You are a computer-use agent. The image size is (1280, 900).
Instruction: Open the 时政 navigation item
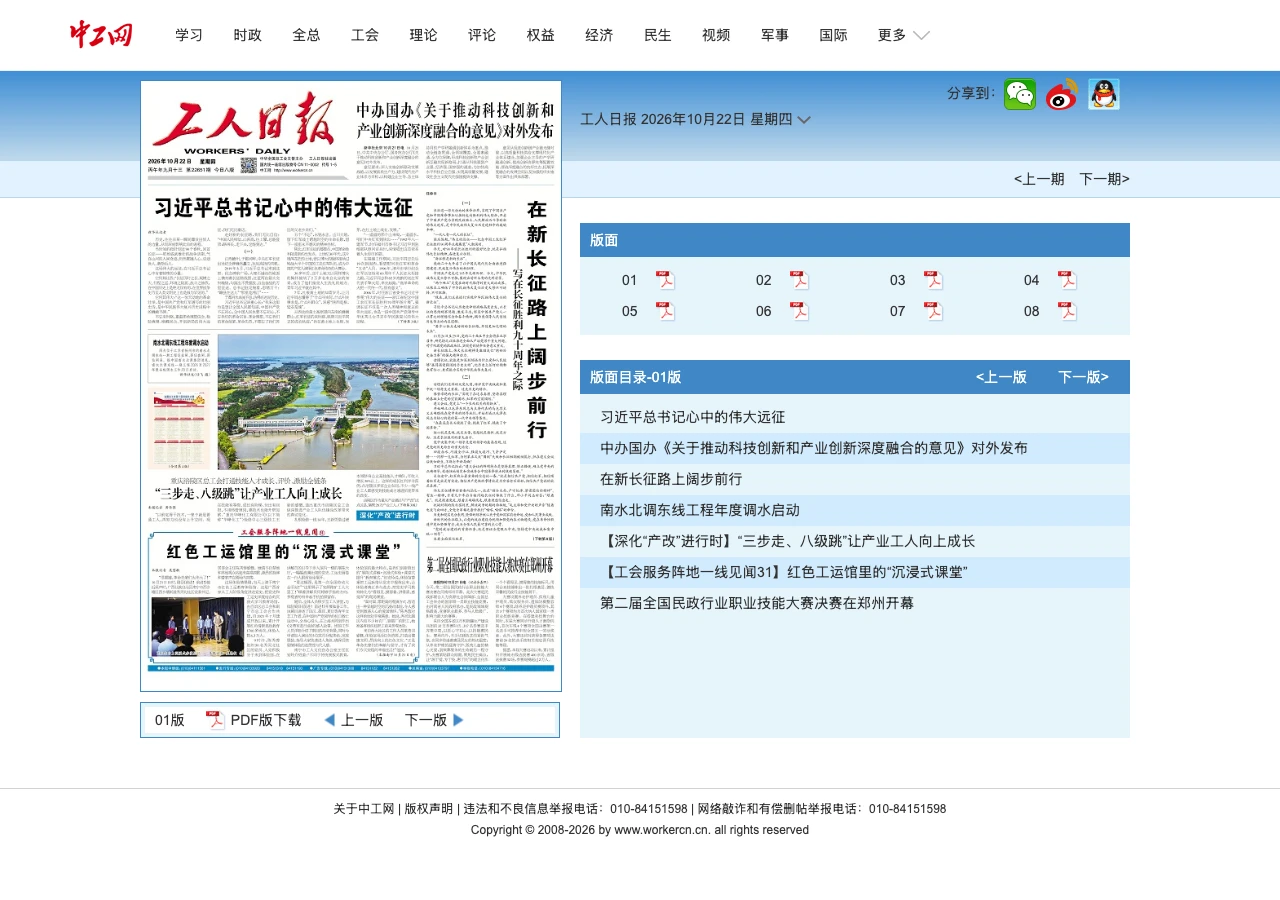click(248, 35)
